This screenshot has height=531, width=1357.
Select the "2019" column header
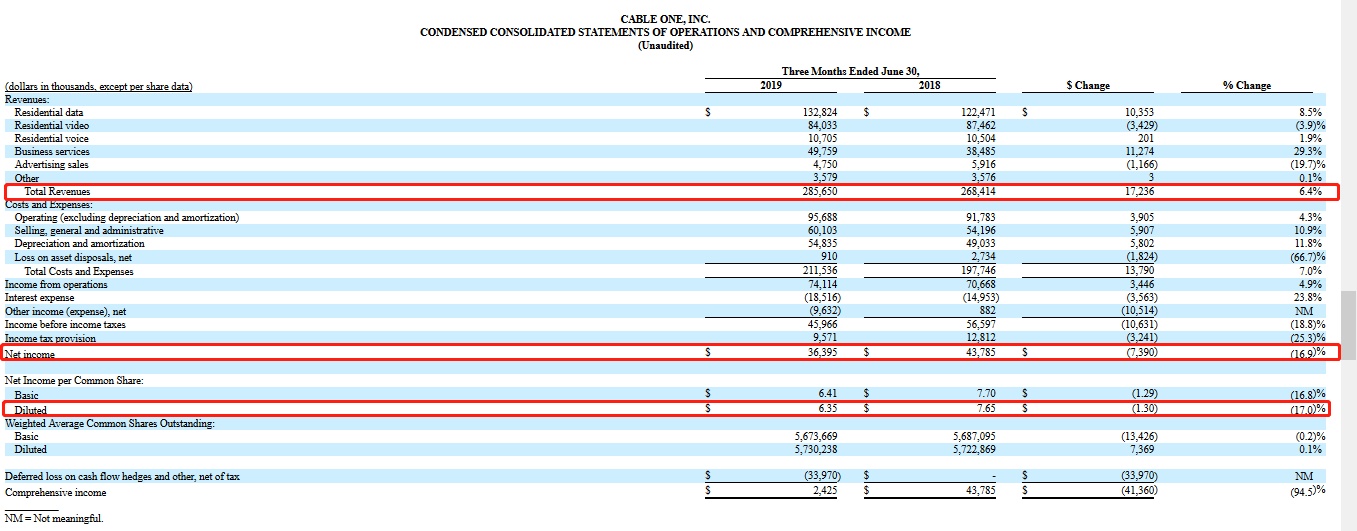point(772,86)
